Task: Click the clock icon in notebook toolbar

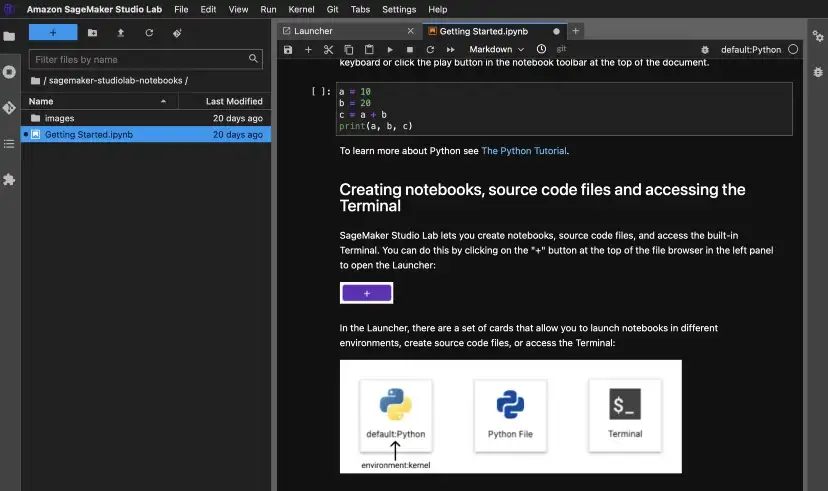Action: pyautogui.click(x=541, y=49)
